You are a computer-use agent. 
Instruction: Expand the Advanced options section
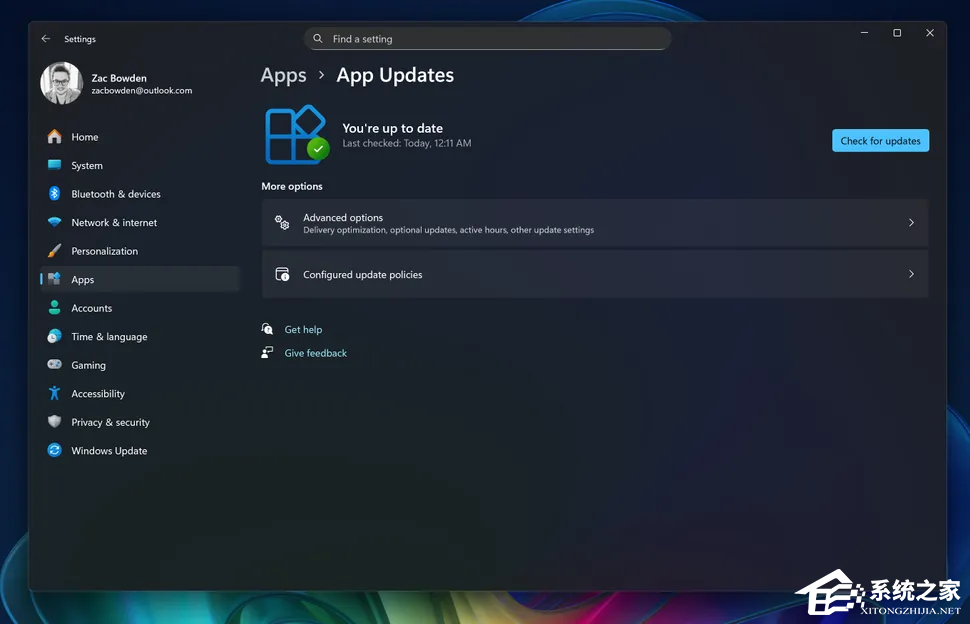click(x=595, y=223)
